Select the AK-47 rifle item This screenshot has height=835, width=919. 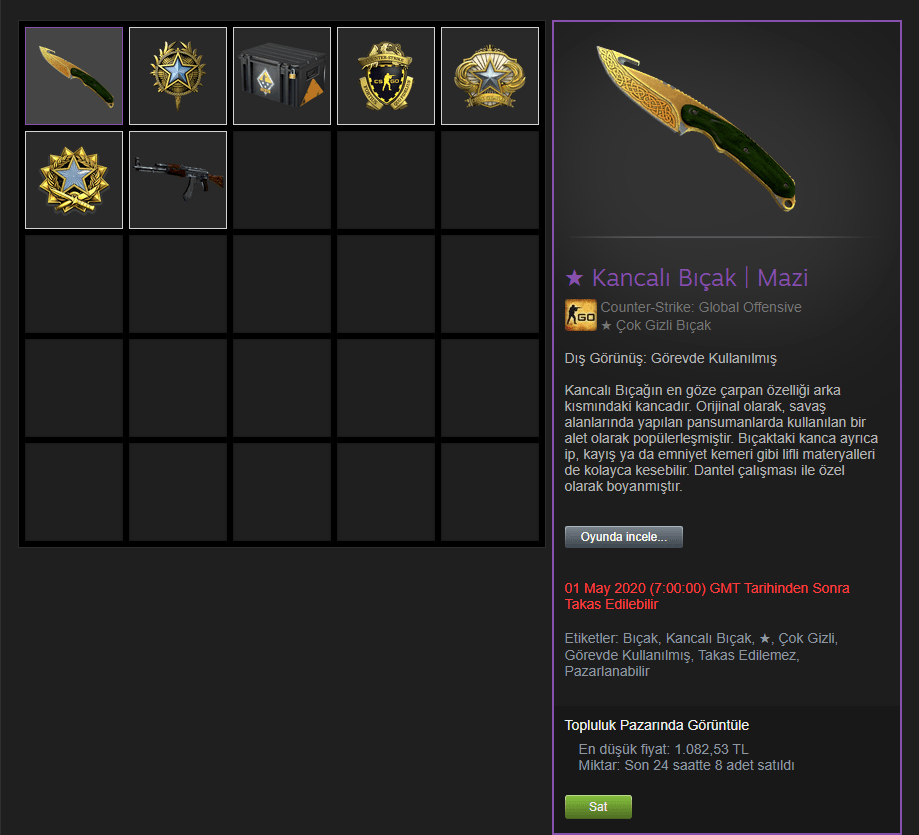click(x=178, y=180)
